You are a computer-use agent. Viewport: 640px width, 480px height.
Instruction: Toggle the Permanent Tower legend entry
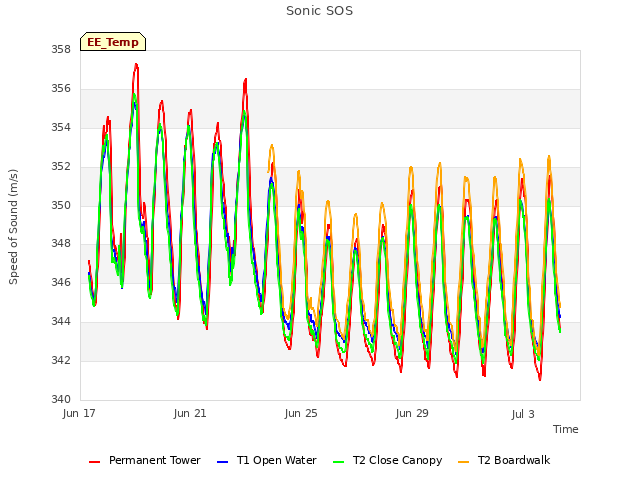click(x=145, y=460)
